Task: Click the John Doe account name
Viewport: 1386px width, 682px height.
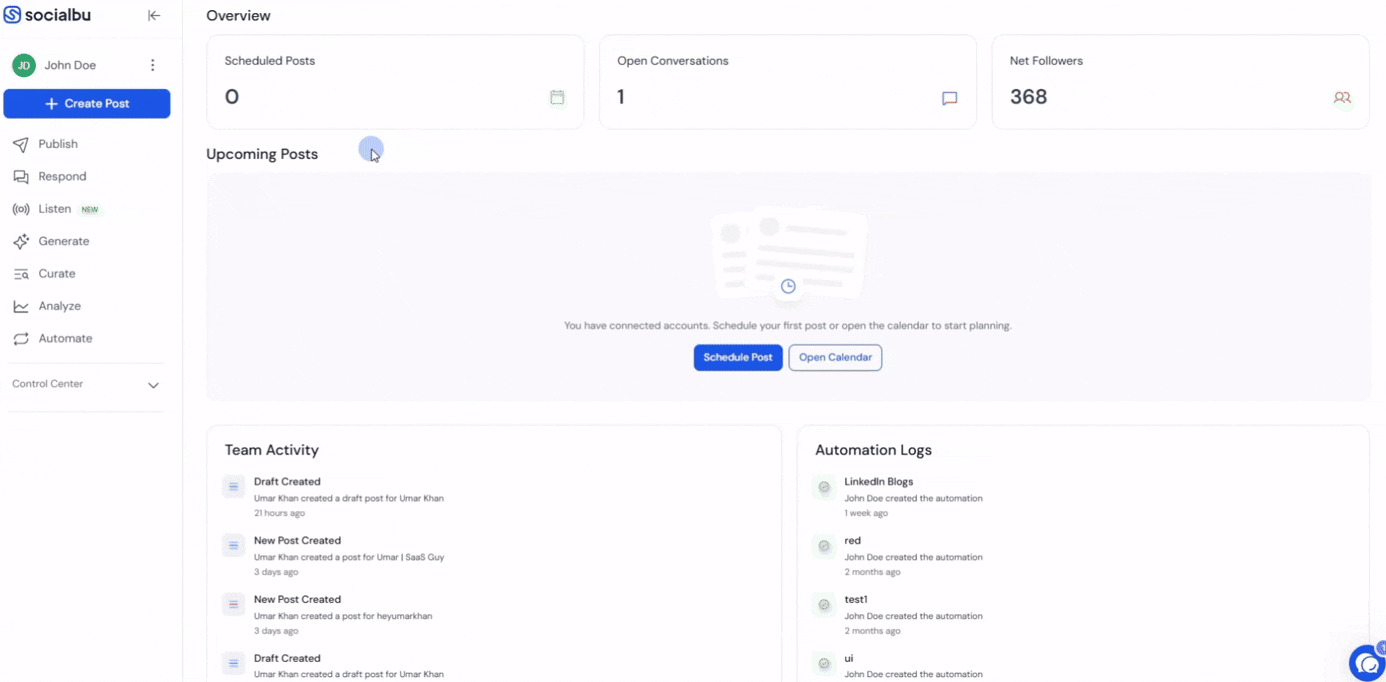Action: (70, 65)
